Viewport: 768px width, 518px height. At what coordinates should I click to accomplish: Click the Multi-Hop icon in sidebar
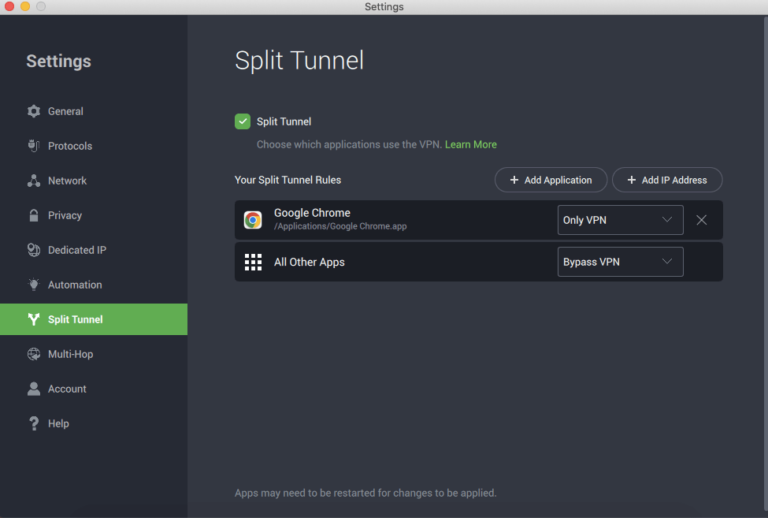point(34,354)
